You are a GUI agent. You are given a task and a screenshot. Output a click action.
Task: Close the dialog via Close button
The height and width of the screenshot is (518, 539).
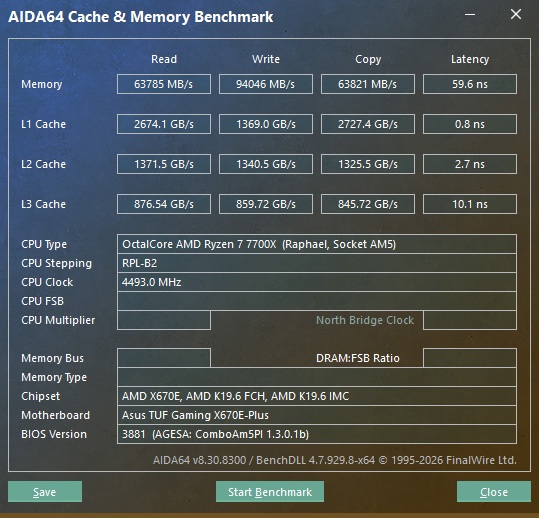point(494,492)
